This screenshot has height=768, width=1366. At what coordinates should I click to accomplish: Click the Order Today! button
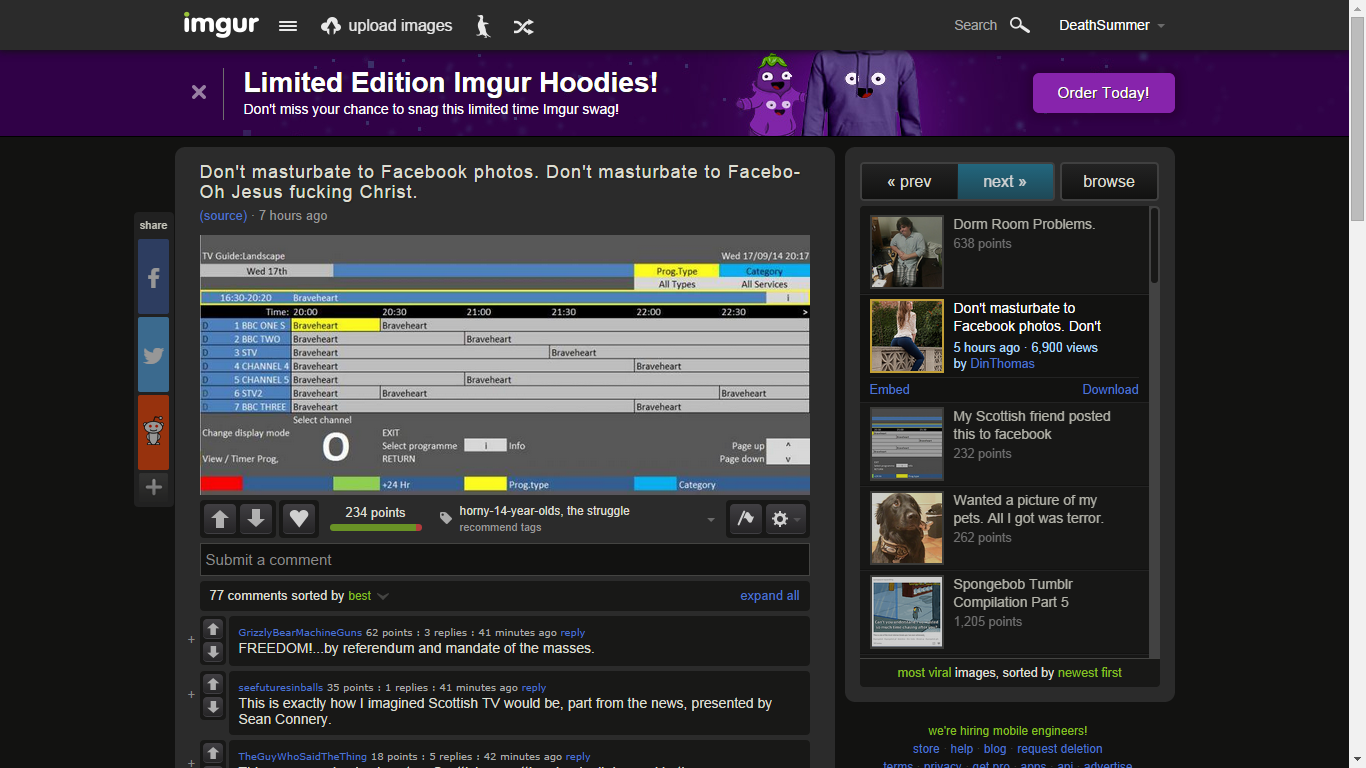pyautogui.click(x=1103, y=93)
